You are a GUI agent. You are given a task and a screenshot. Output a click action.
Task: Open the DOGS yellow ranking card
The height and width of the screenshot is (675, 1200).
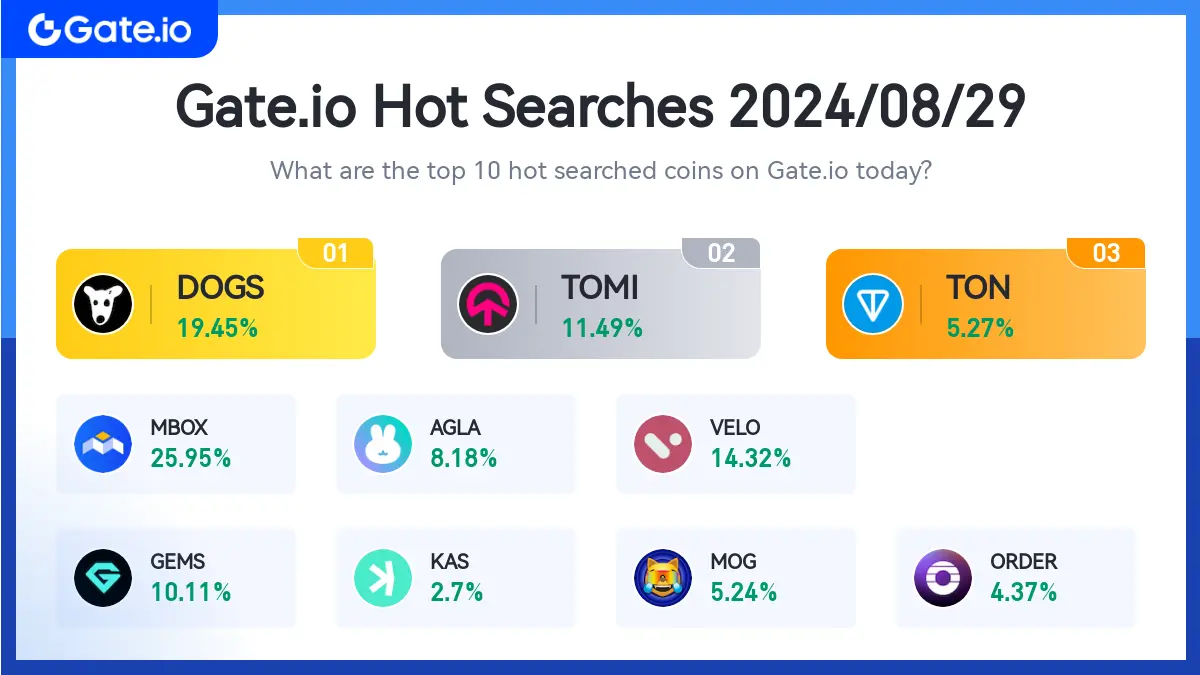point(216,304)
